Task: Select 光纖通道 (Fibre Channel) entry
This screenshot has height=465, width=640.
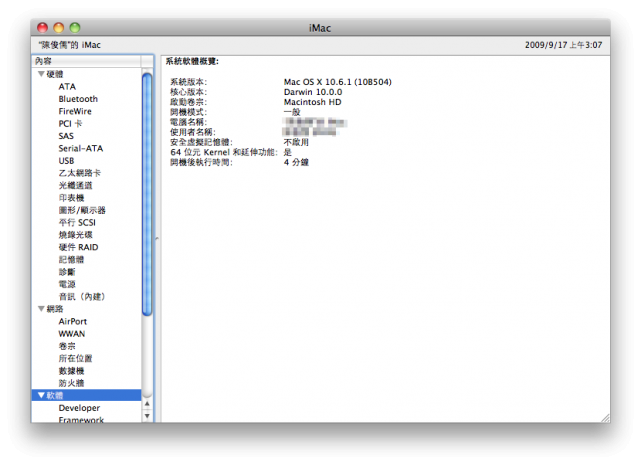Action: pyautogui.click(x=76, y=185)
